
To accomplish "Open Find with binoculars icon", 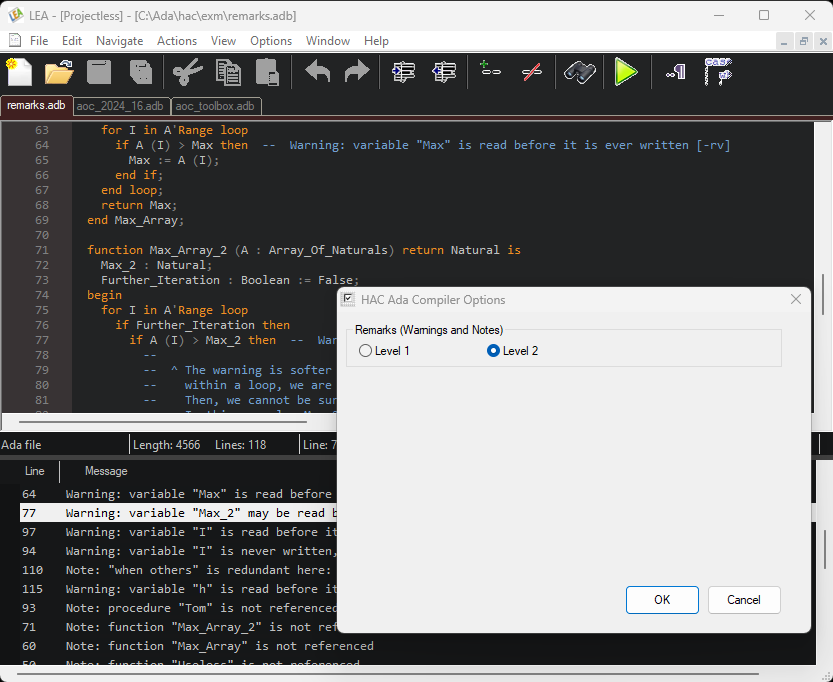I will (579, 72).
